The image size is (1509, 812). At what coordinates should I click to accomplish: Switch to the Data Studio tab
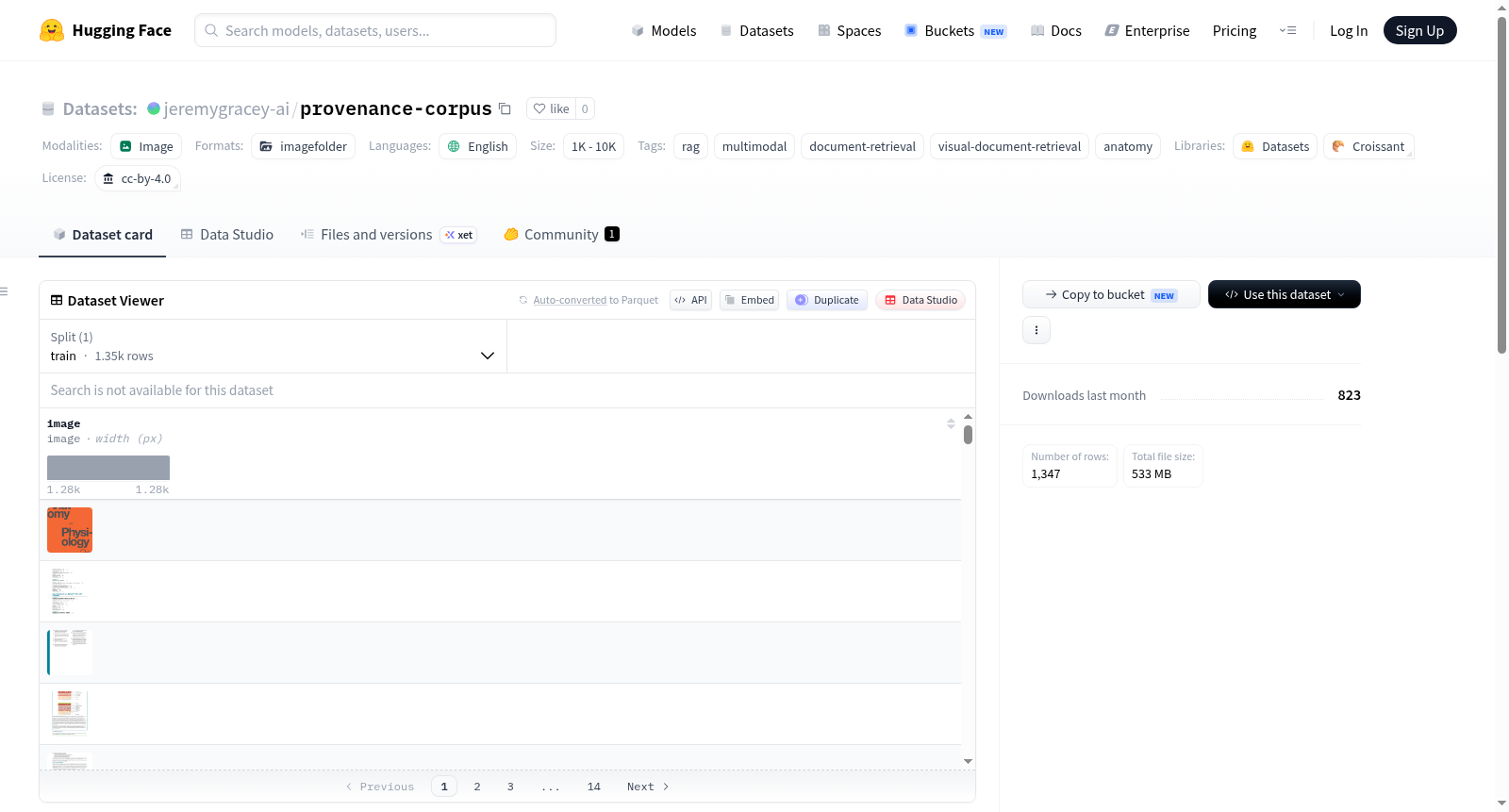[x=227, y=234]
